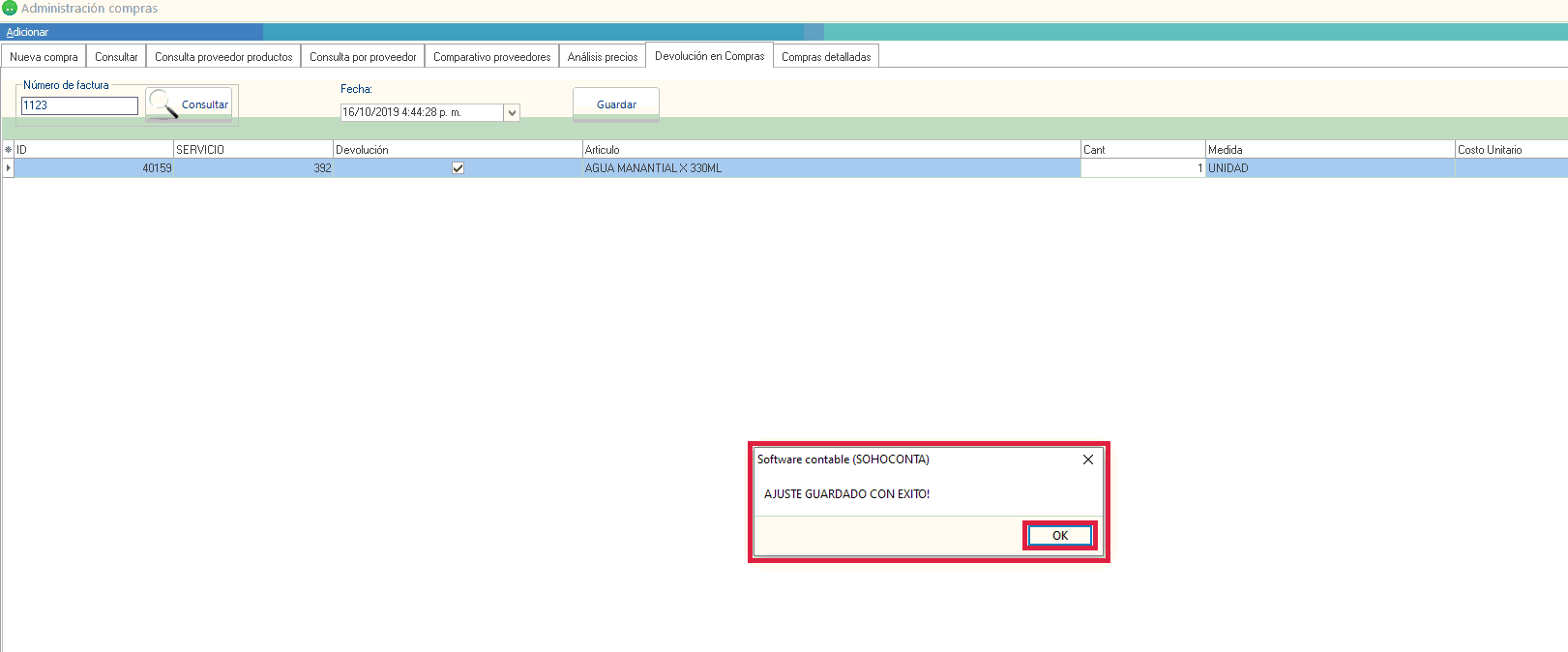Switch to the Nueva compra tab
Image resolution: width=1568 pixels, height=652 pixels.
[x=44, y=57]
